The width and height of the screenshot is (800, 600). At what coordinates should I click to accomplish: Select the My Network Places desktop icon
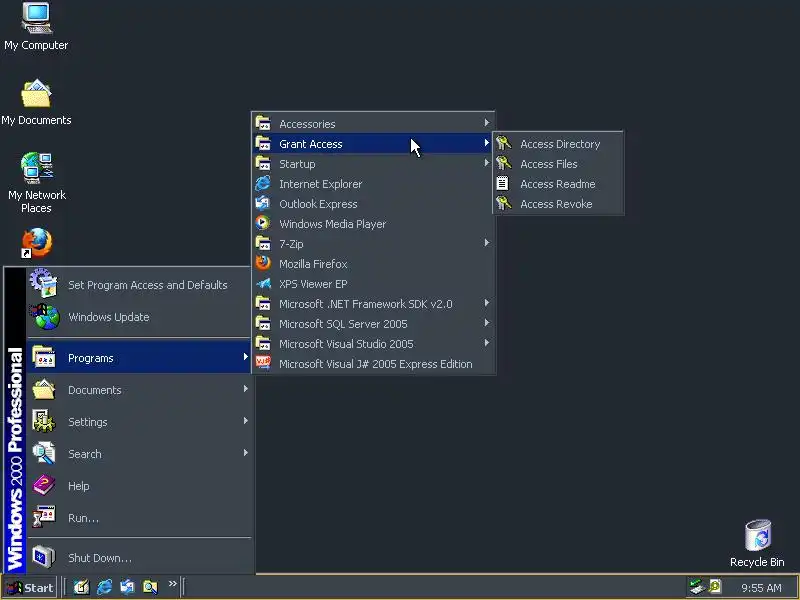pos(36,182)
